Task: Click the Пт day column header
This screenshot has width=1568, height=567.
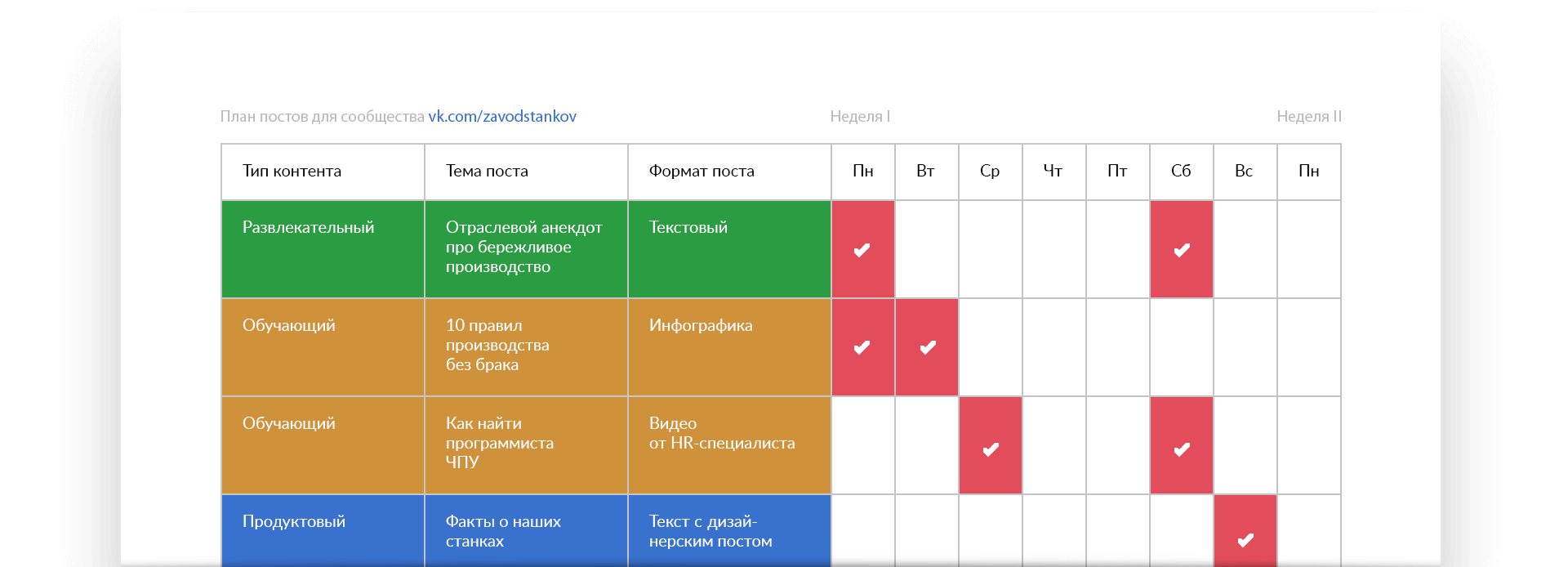Action: pos(1117,172)
